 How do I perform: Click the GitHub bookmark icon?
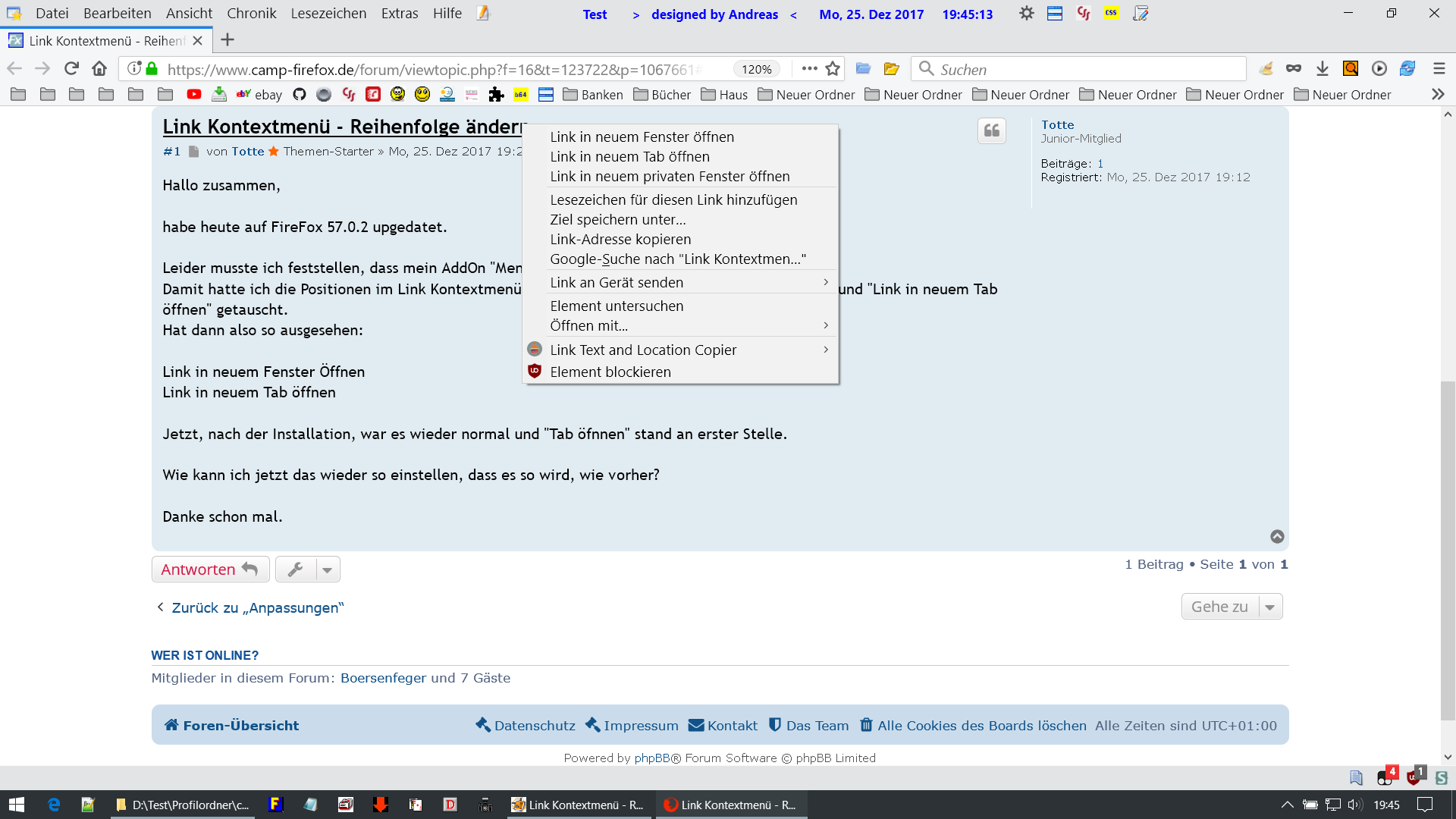[x=300, y=95]
